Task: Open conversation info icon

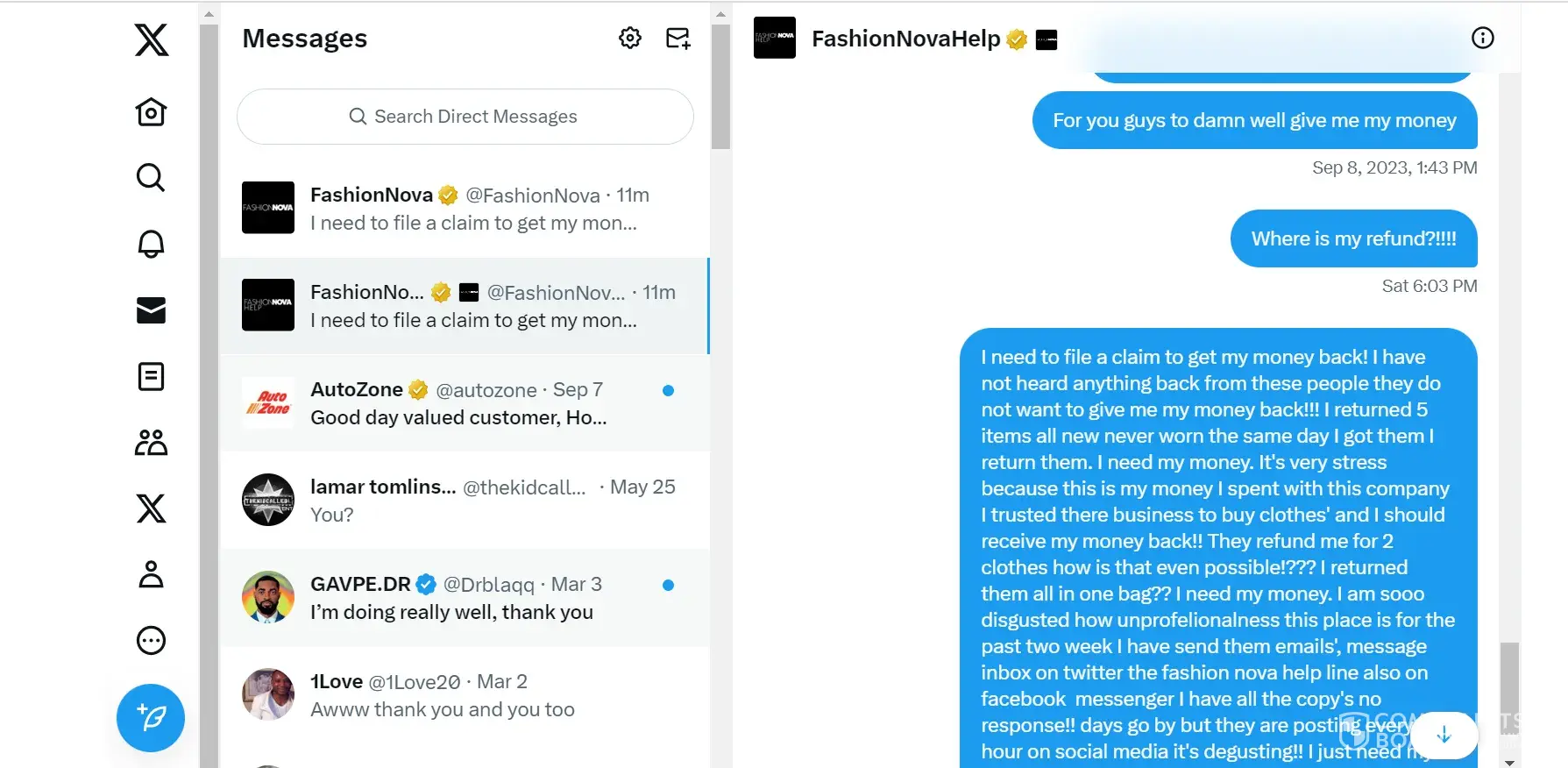Action: pos(1482,38)
